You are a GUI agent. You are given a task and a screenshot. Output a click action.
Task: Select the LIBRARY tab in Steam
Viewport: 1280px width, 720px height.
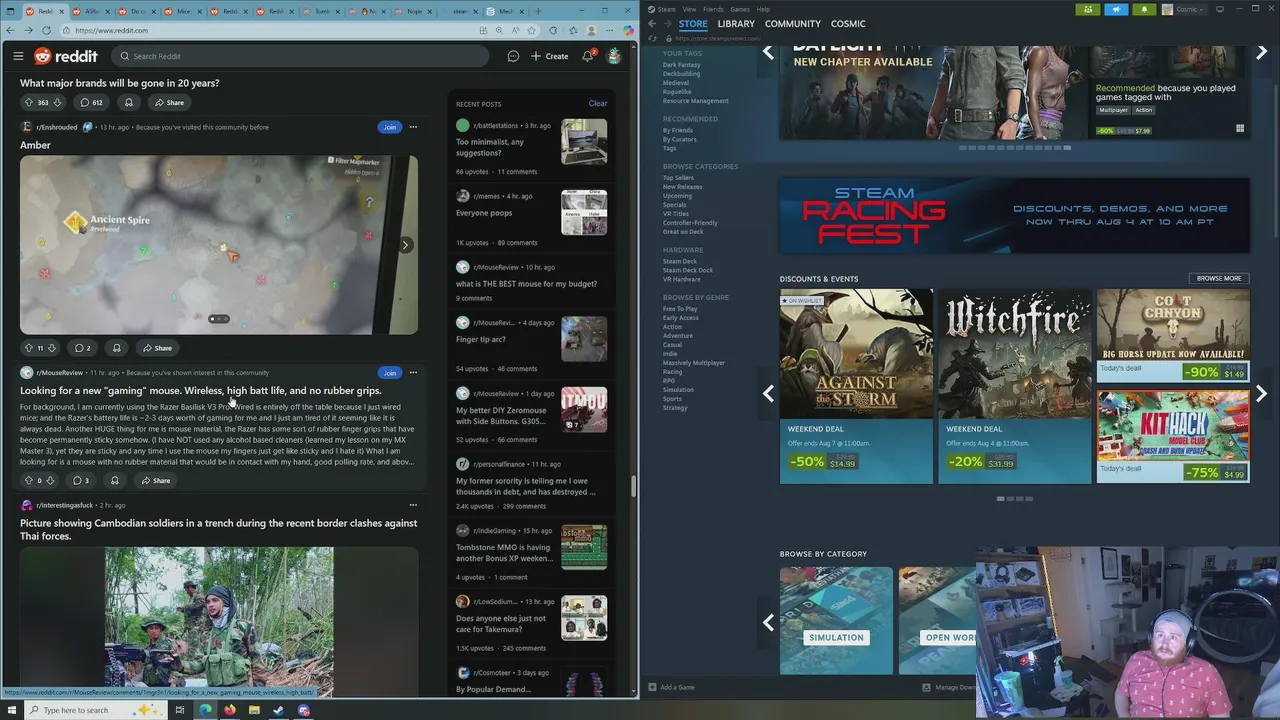click(x=736, y=23)
